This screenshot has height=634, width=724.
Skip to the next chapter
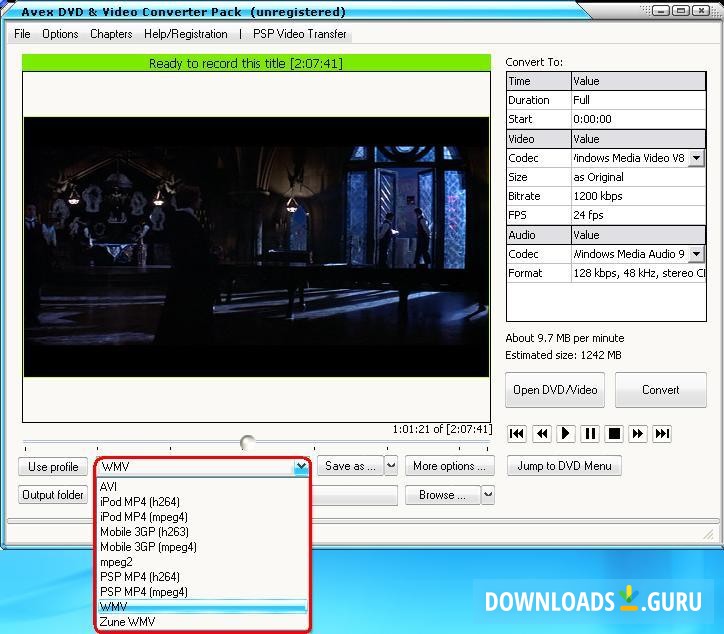(662, 434)
